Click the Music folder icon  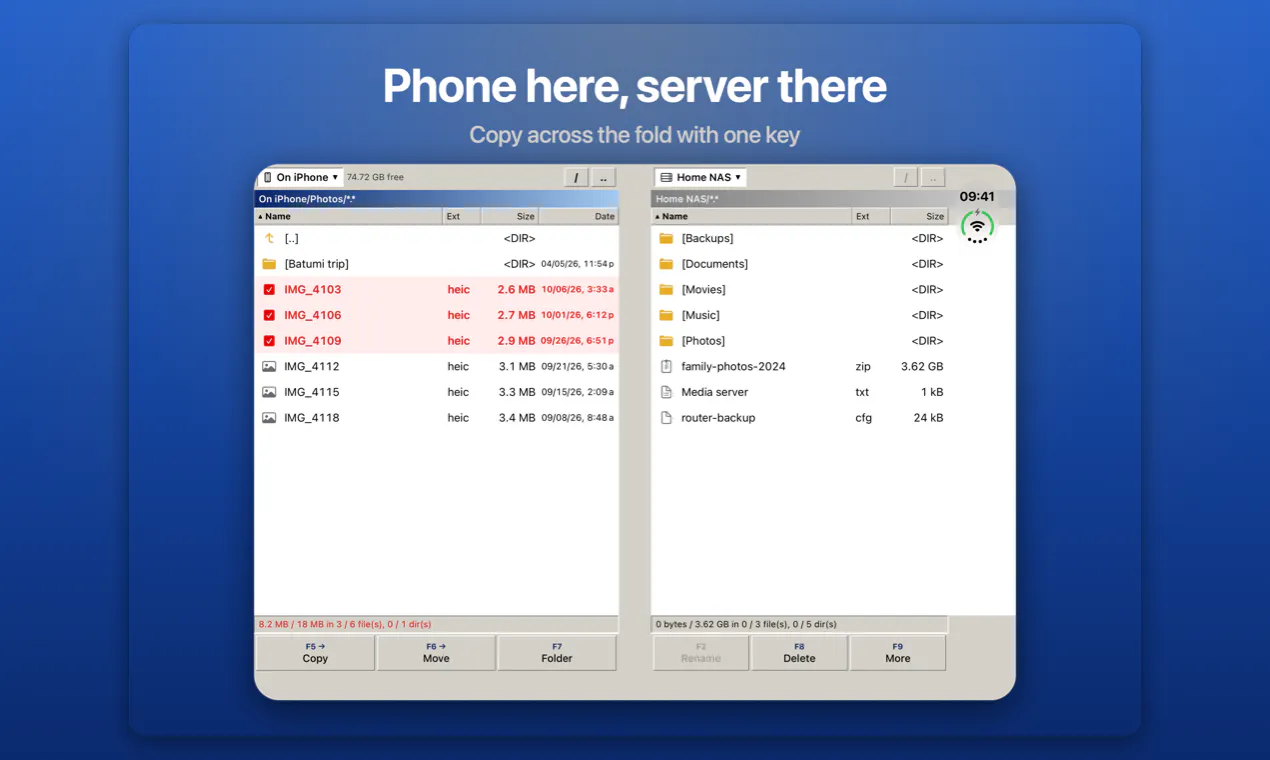pyautogui.click(x=666, y=315)
